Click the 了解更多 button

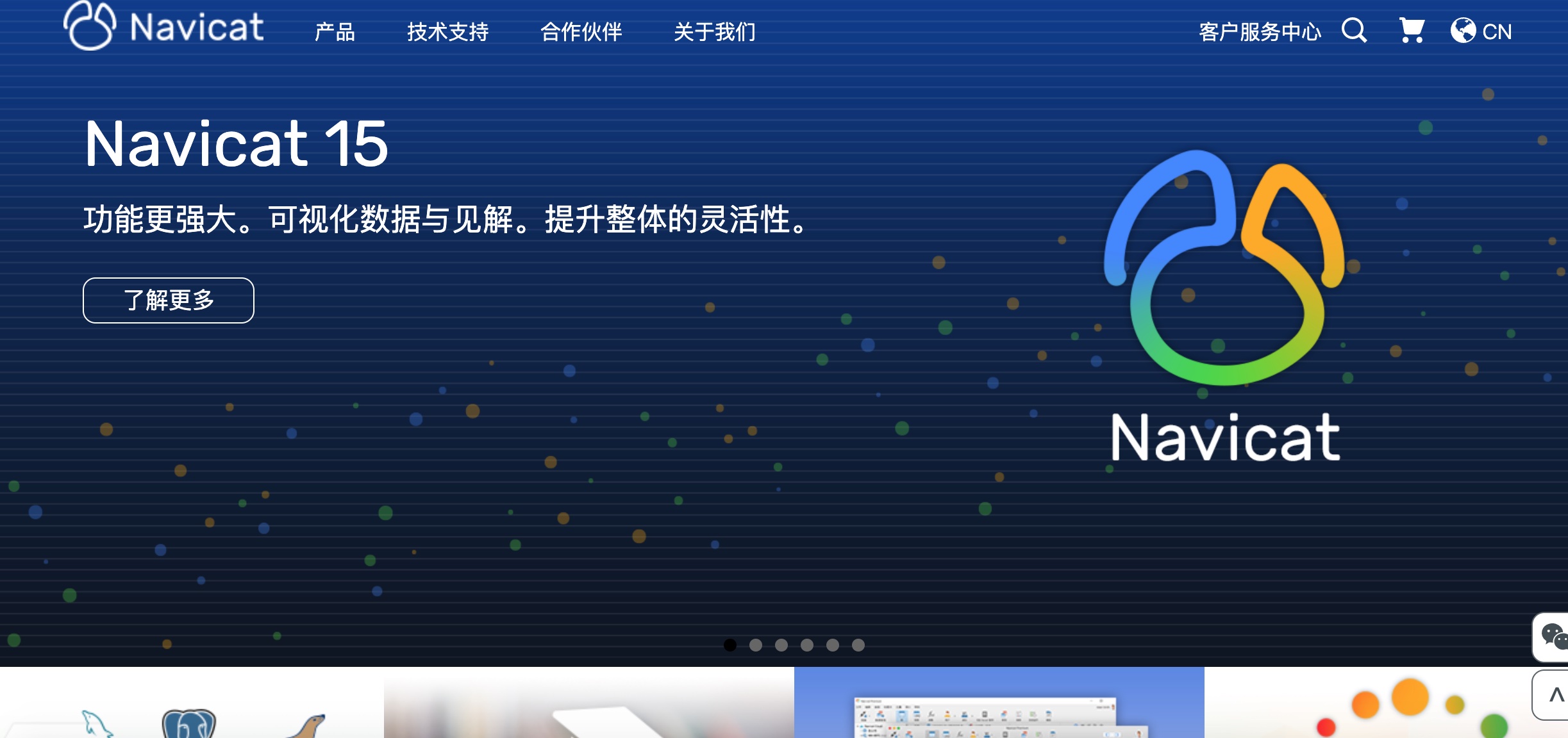[x=169, y=300]
